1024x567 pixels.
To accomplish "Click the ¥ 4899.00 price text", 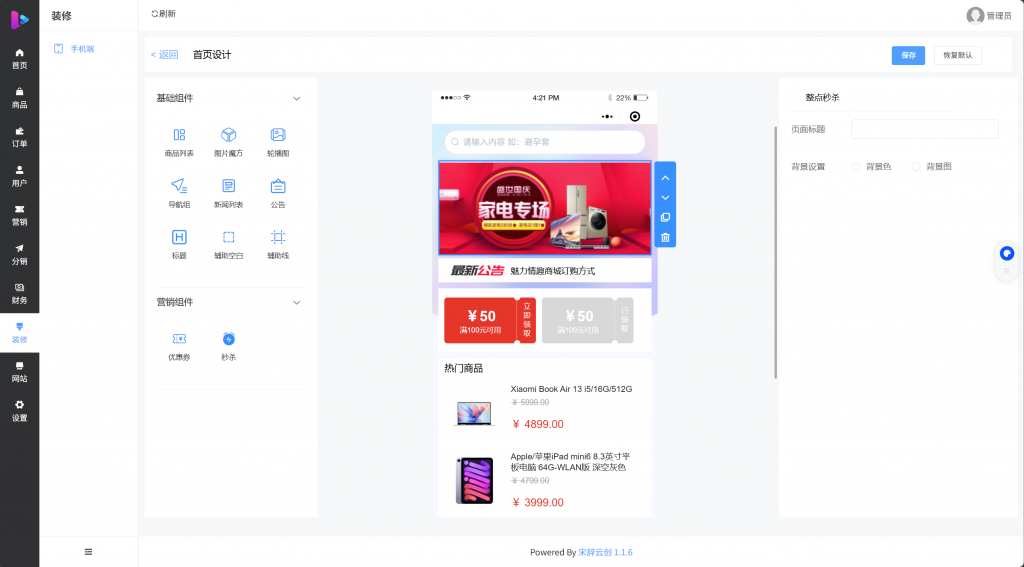I will 538,425.
